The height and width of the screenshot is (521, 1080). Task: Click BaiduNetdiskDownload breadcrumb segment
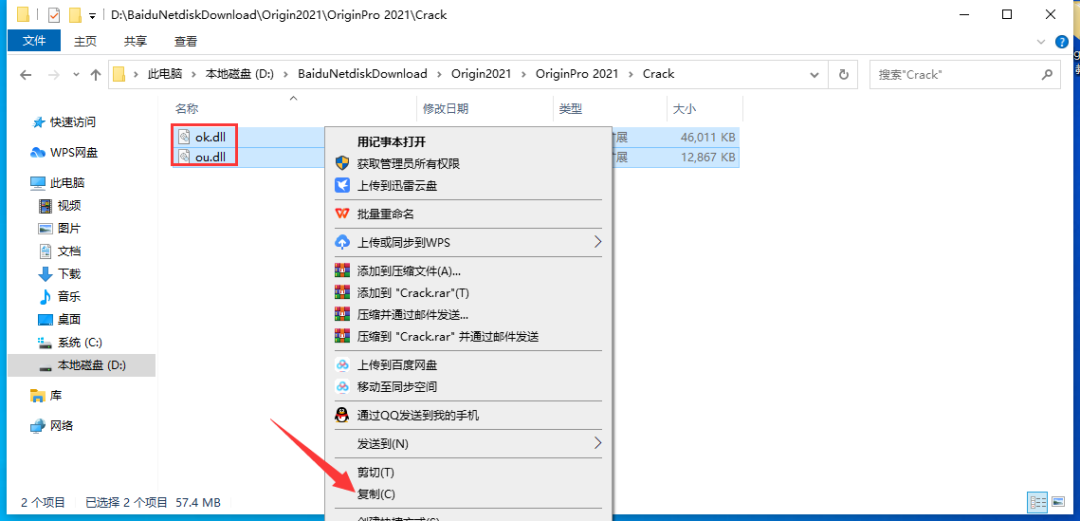pos(362,74)
